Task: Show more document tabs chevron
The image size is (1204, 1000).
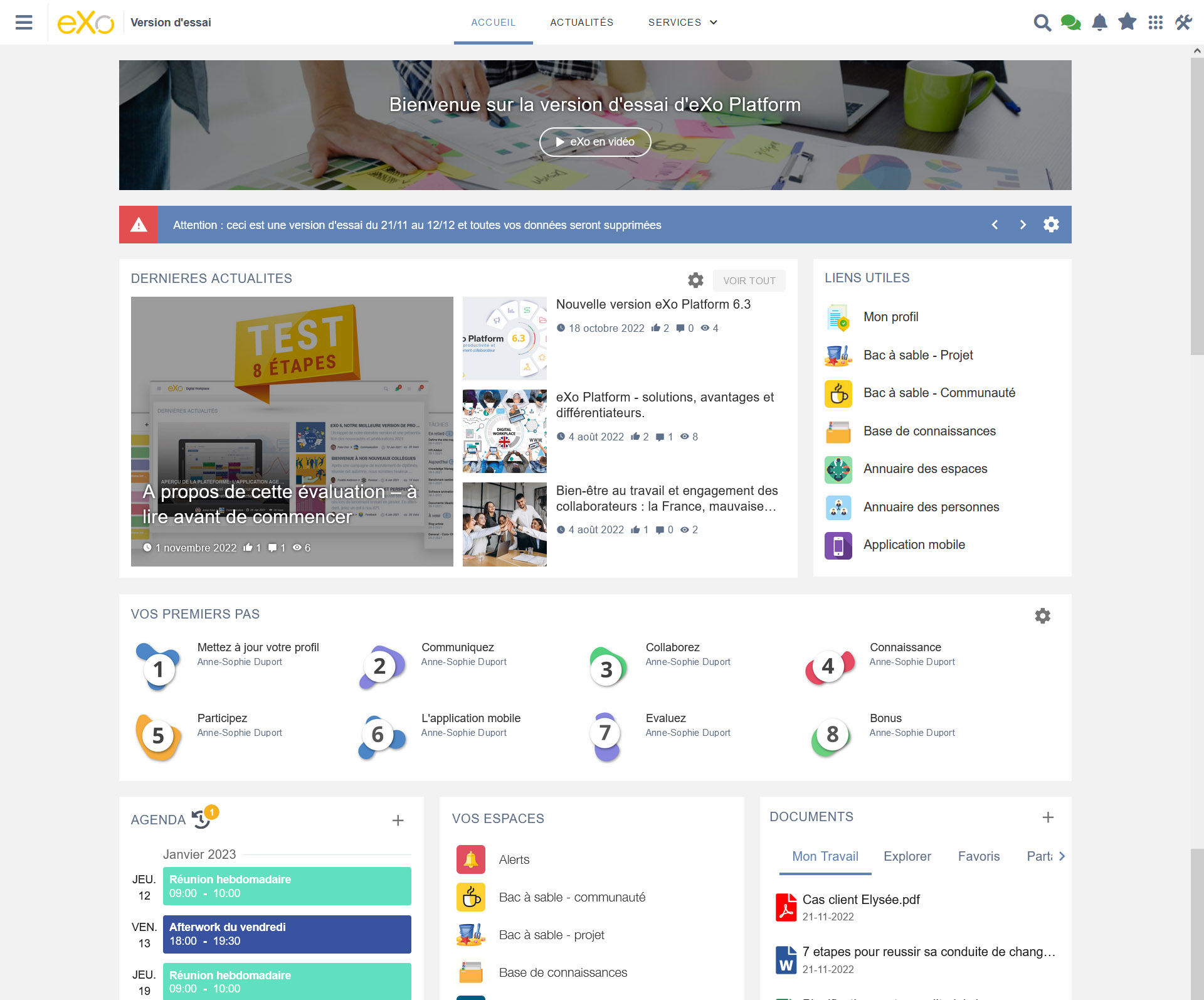Action: tap(1062, 856)
